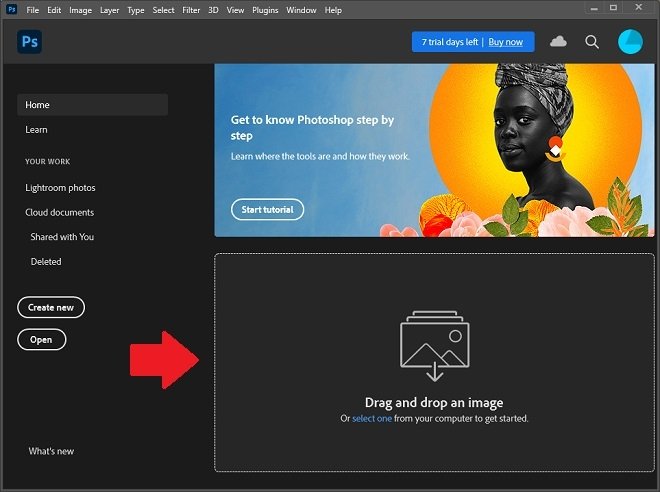
Task: Open the Filter menu
Action: click(x=191, y=10)
